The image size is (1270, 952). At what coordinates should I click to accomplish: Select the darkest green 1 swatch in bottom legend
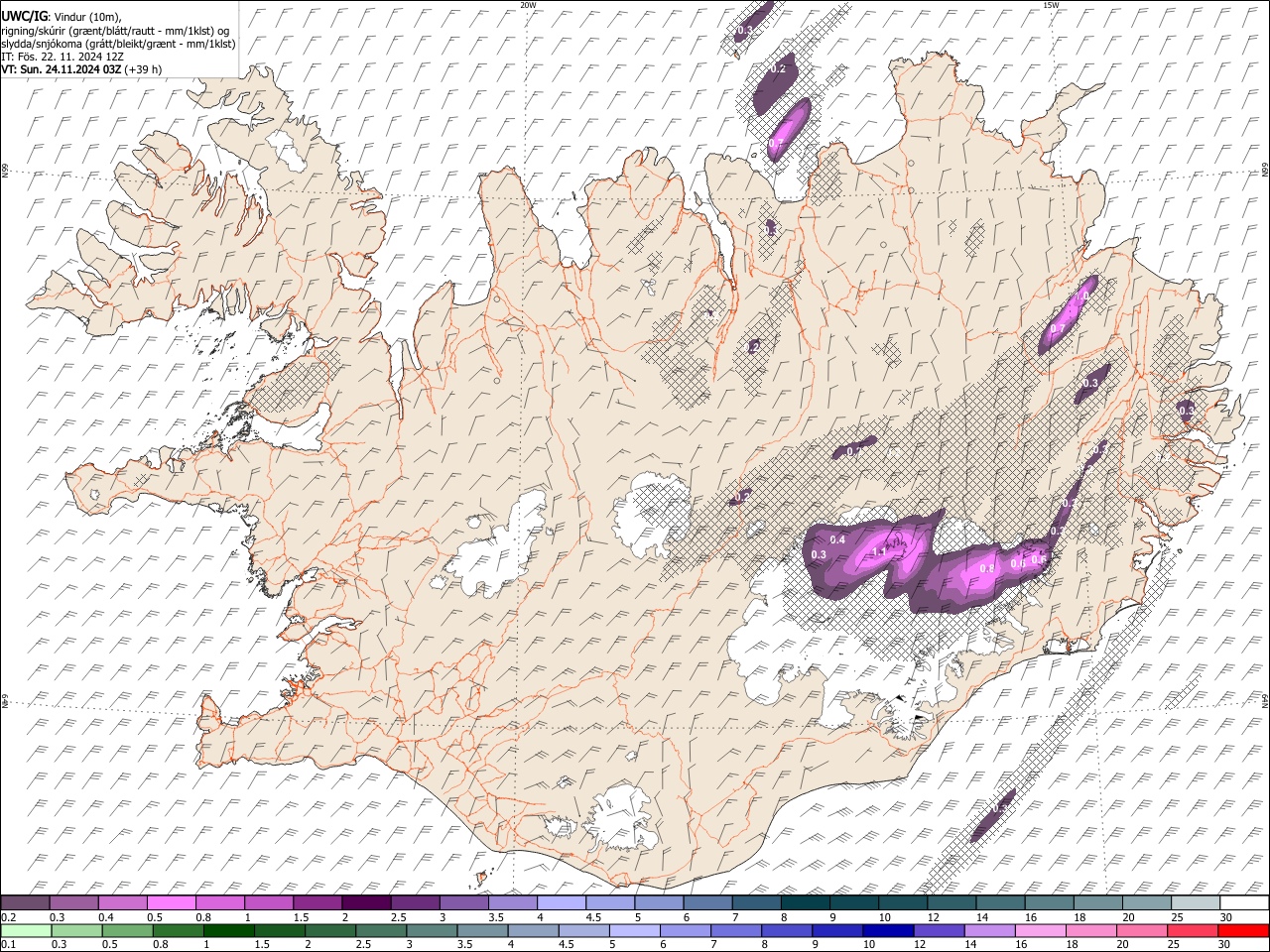[229, 930]
